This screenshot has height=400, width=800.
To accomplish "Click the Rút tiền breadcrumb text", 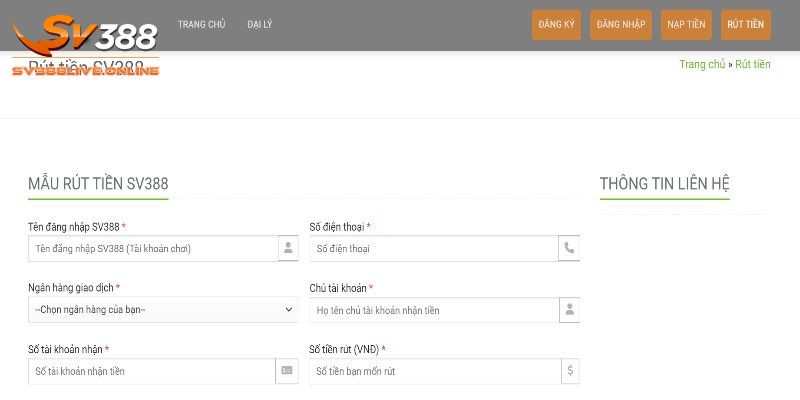I will click(x=753, y=64).
